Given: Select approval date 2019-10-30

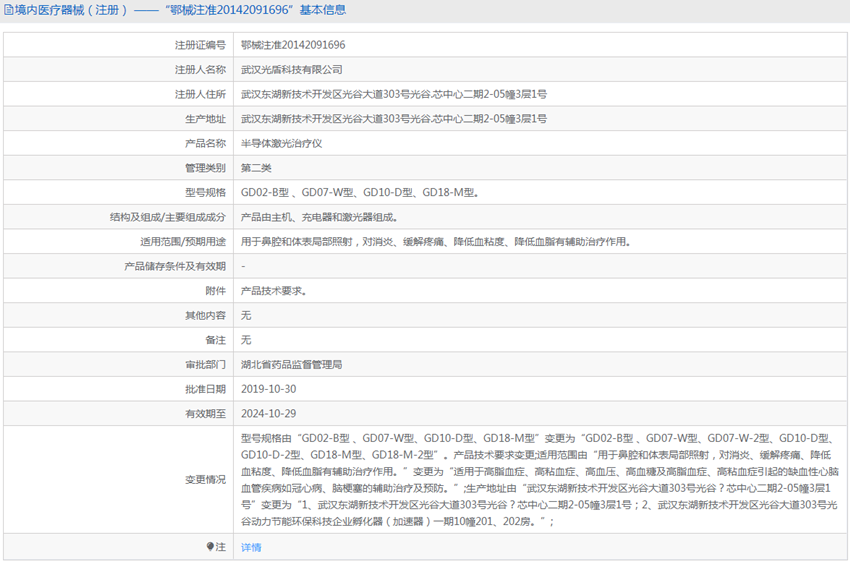Looking at the screenshot, I should point(268,389).
